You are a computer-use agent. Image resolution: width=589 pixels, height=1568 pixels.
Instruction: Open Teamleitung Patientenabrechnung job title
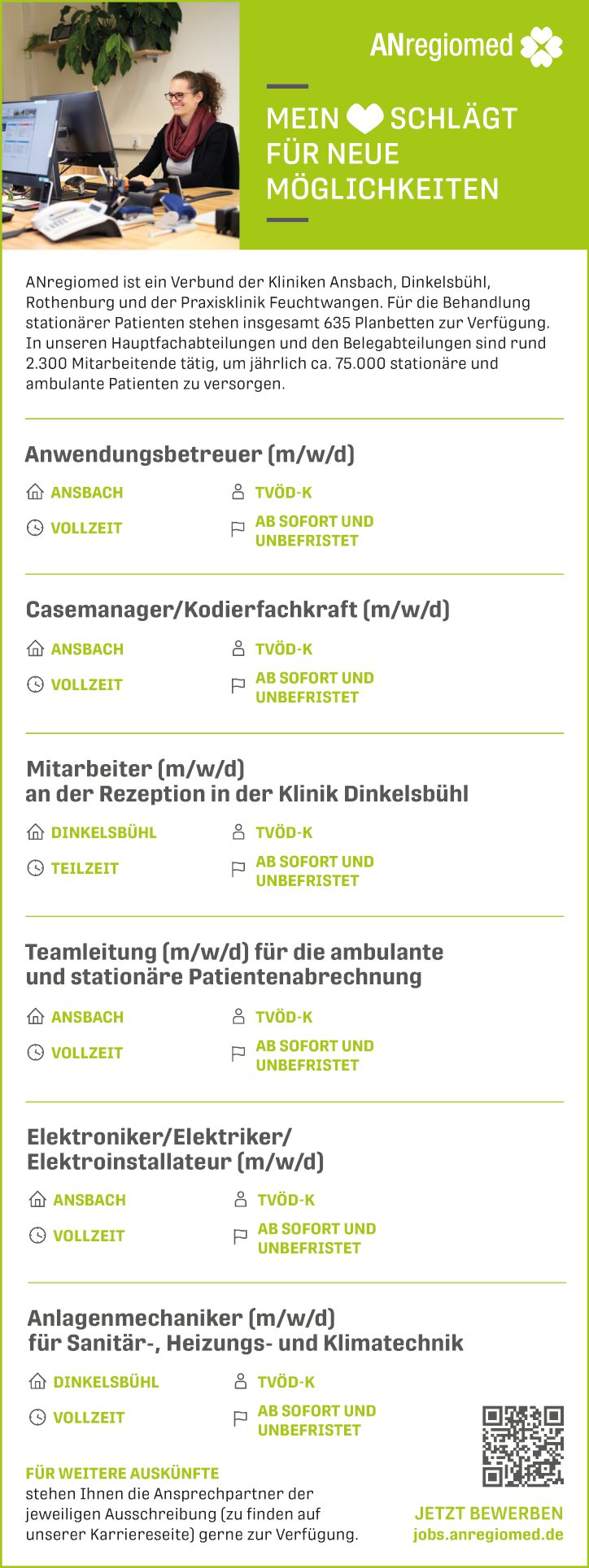click(234, 964)
